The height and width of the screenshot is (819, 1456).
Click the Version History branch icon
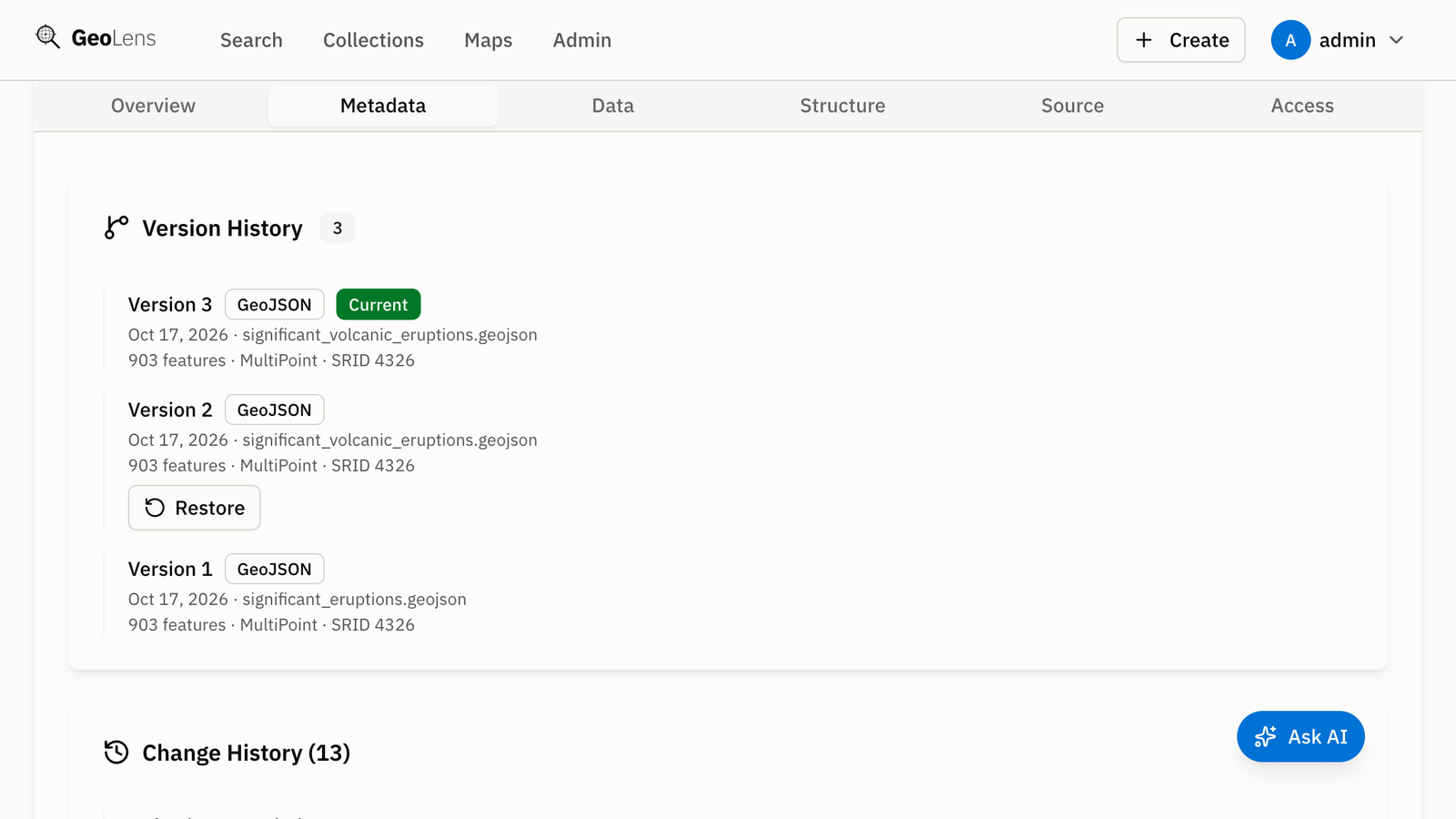point(116,227)
